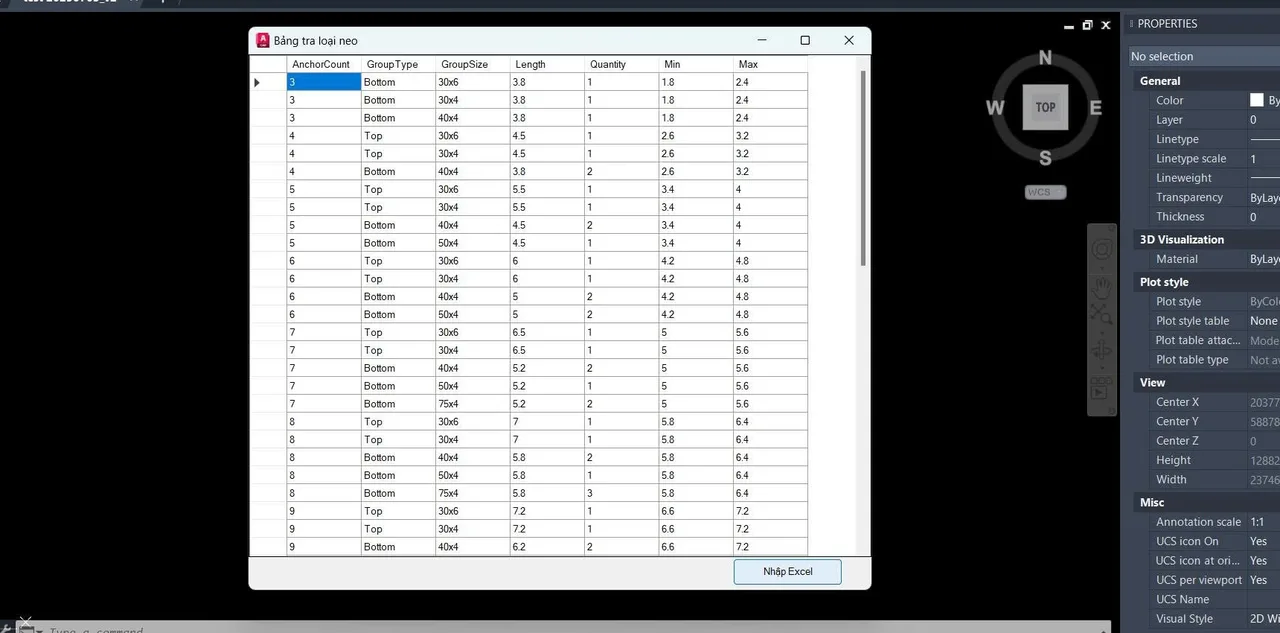Select 50x4 cell in AnchorCount 8 row
The height and width of the screenshot is (633, 1280).
pos(473,475)
